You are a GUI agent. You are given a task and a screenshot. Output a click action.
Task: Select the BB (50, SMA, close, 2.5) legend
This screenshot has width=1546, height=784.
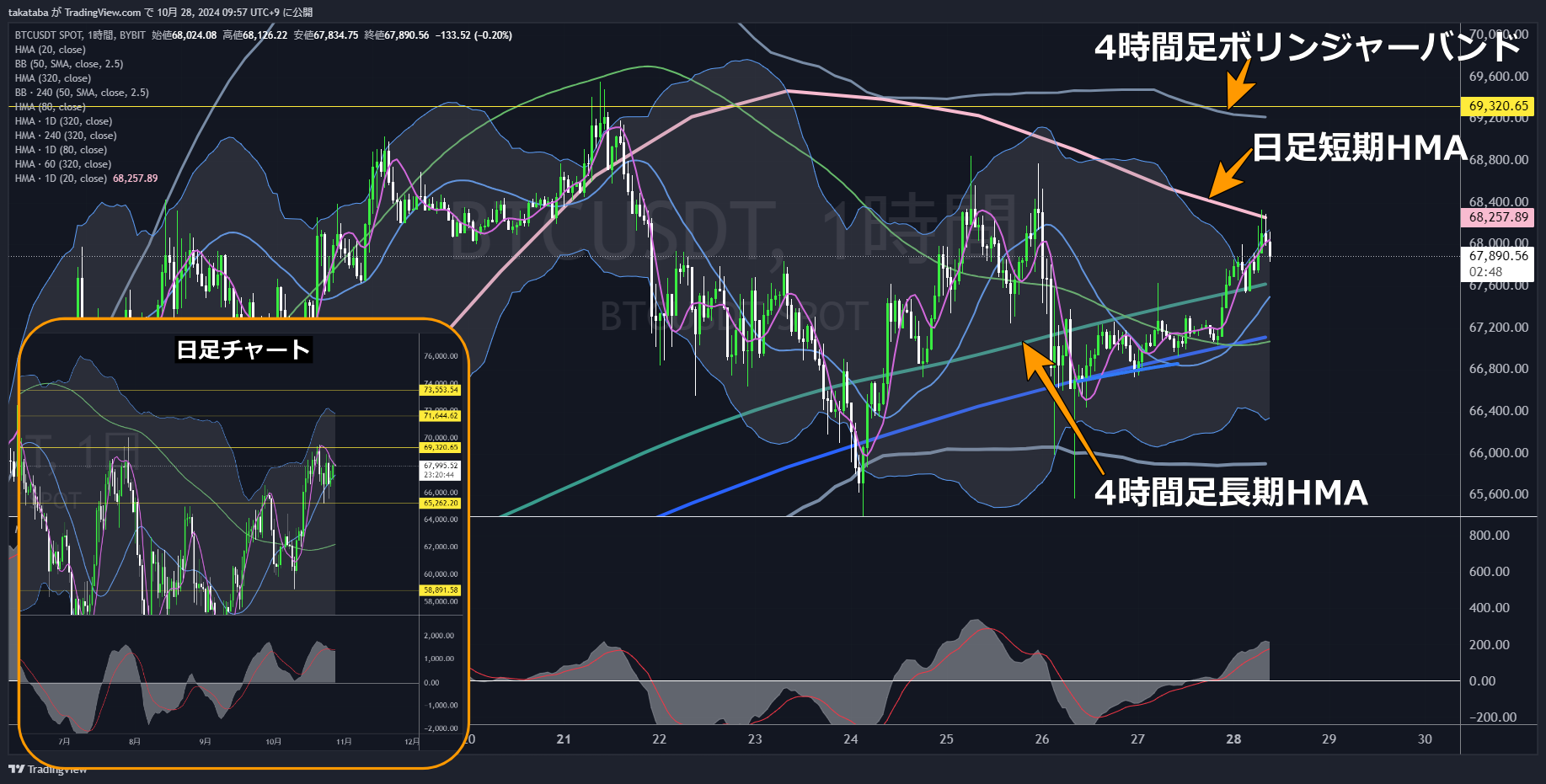[69, 64]
